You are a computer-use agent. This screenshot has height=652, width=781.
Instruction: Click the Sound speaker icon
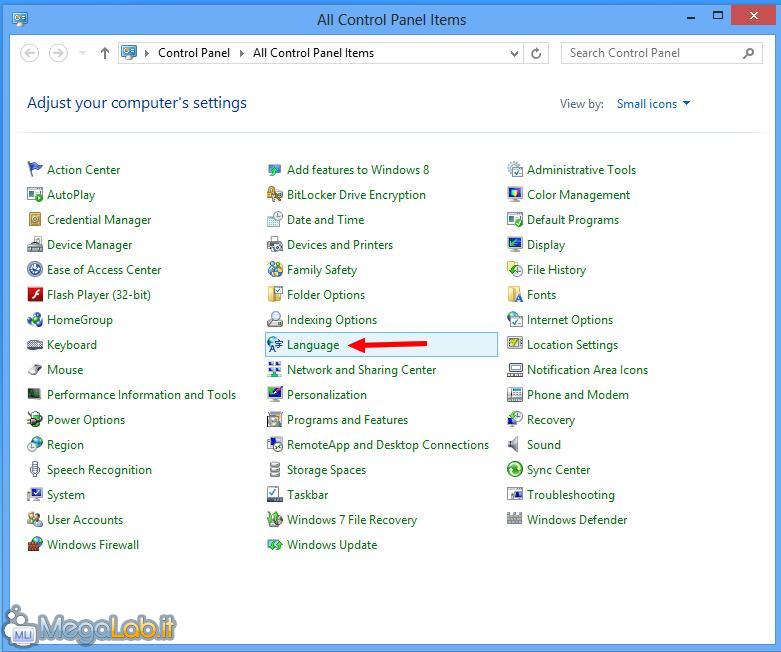pos(515,444)
